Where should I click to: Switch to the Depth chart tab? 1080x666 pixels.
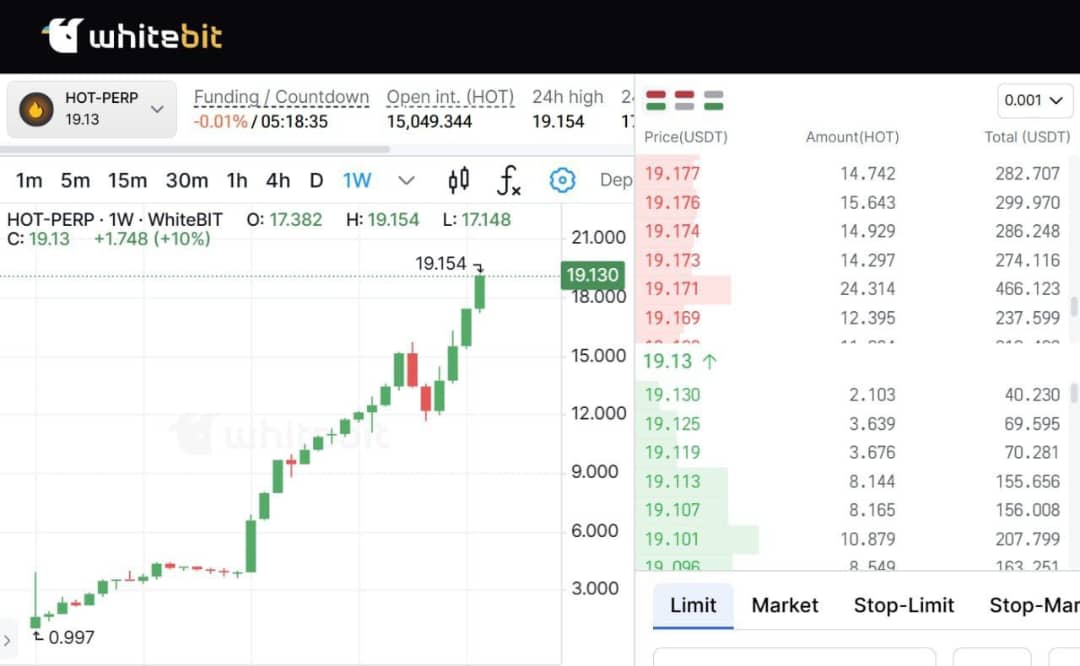click(616, 180)
